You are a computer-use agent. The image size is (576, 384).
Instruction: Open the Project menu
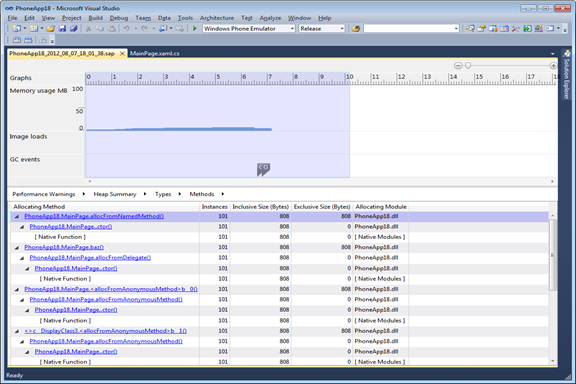click(72, 18)
